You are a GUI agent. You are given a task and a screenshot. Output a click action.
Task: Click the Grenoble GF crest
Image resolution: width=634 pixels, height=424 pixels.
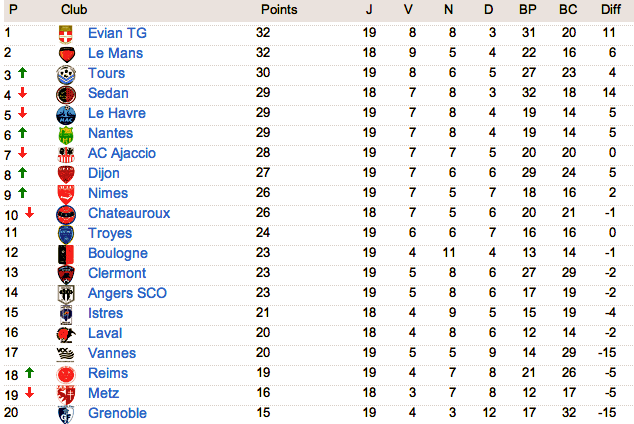pyautogui.click(x=66, y=414)
